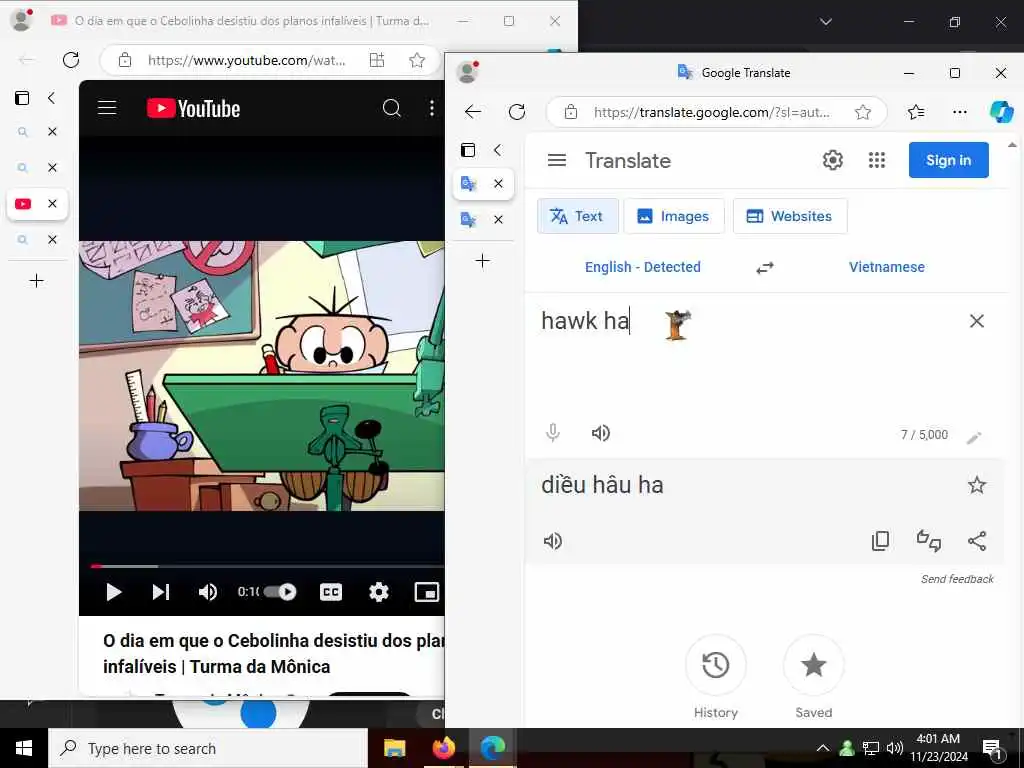Viewport: 1024px width, 768px height.
Task: Toggle YouTube autoplay switch
Action: 280,592
